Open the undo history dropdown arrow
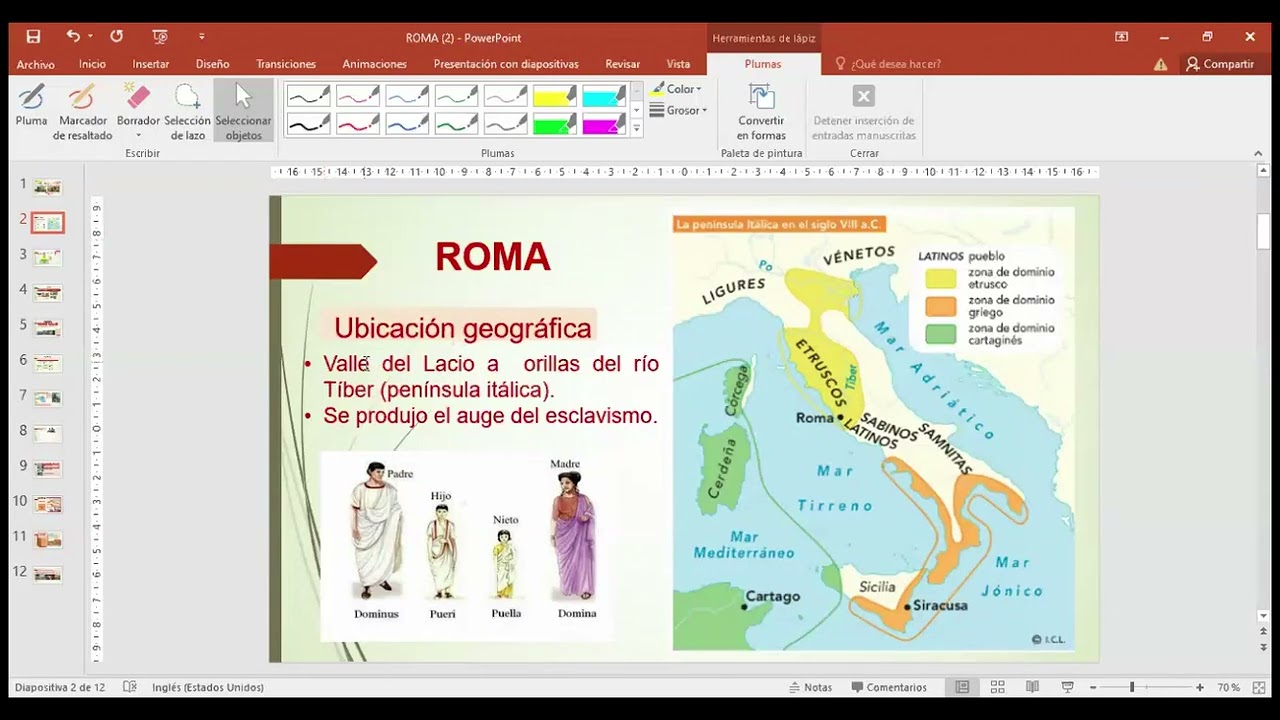1280x720 pixels. [90, 37]
